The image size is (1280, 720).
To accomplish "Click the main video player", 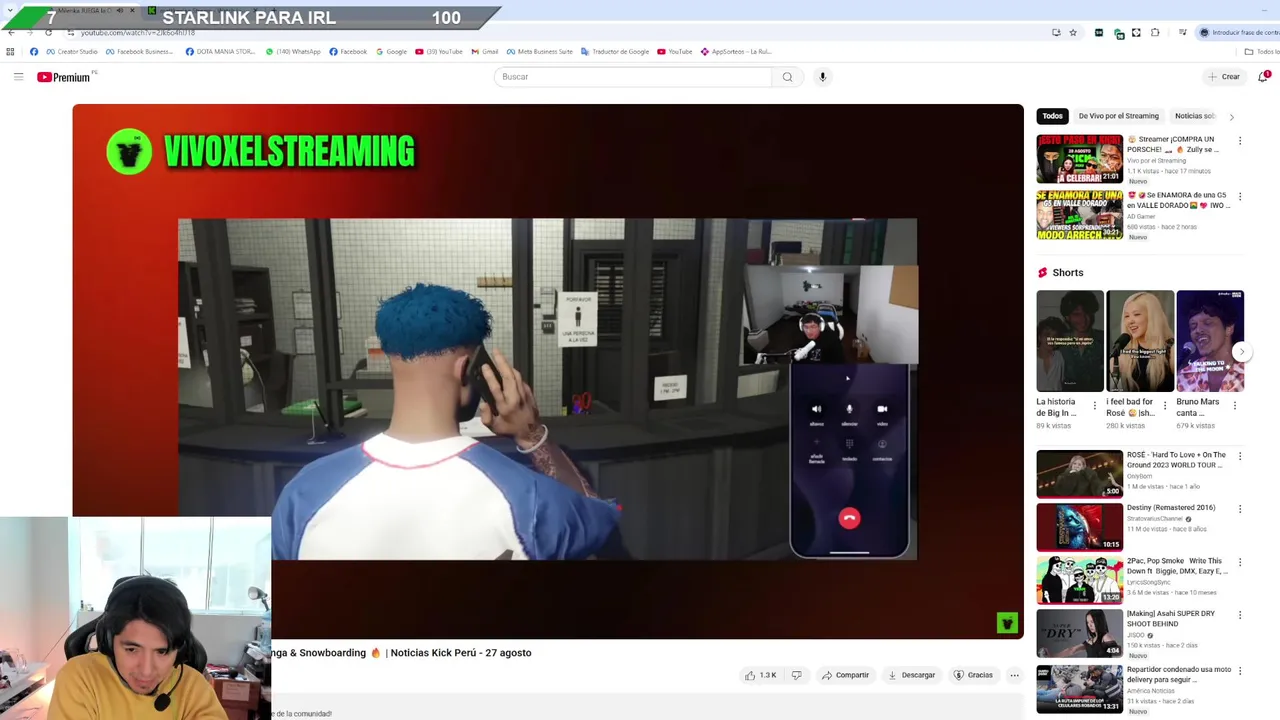I will pos(548,371).
